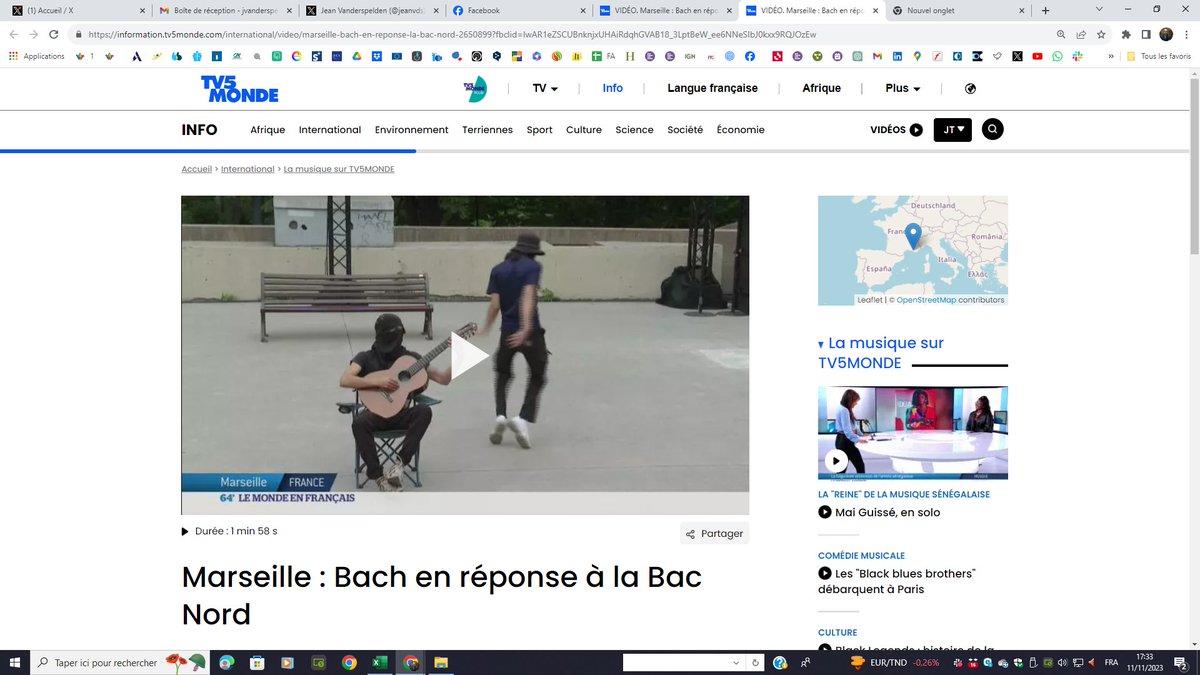Play the Marseille video
Image resolution: width=1200 pixels, height=675 pixels.
pos(469,356)
